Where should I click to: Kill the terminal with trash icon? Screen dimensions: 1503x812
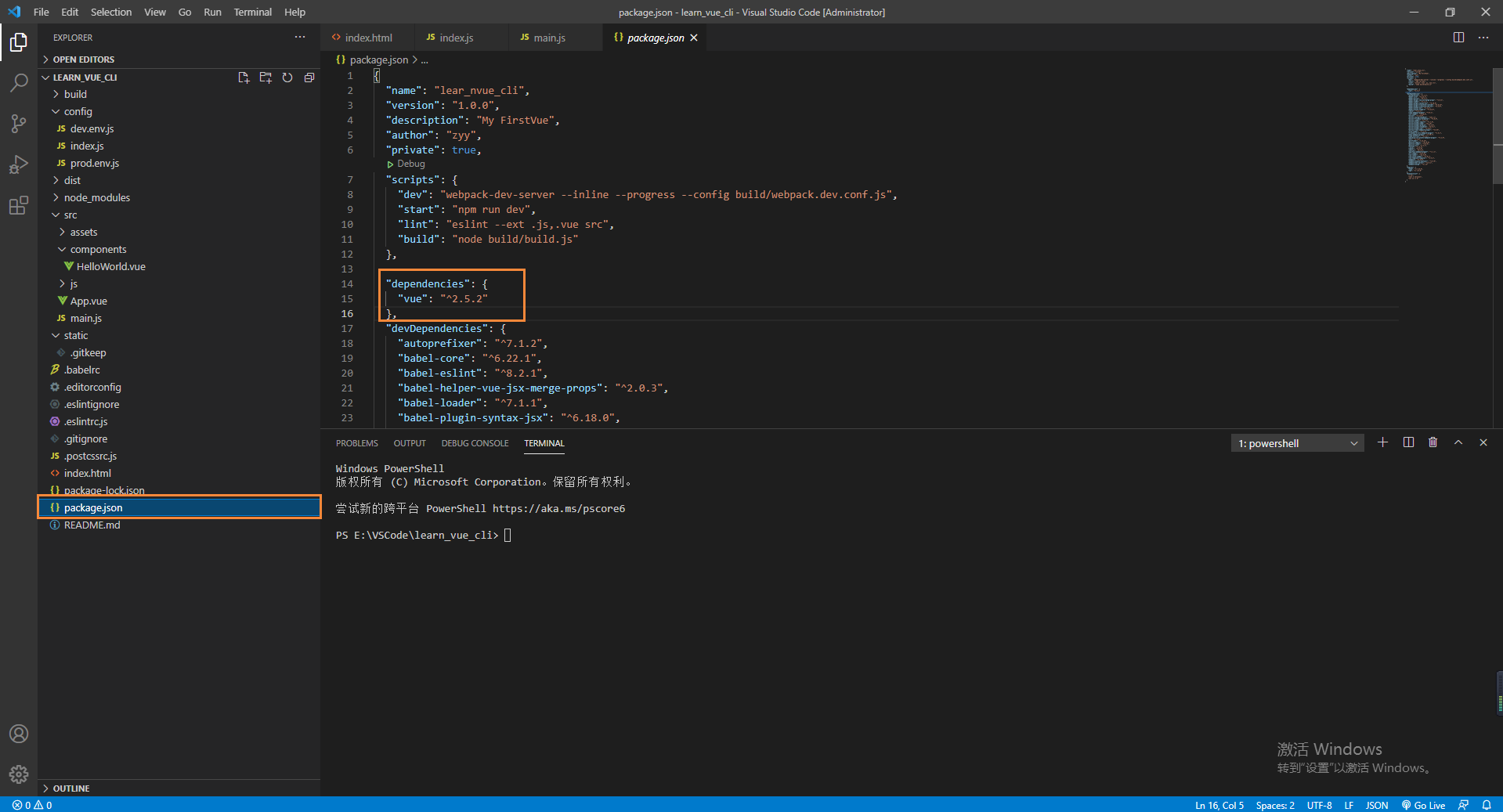click(x=1433, y=442)
